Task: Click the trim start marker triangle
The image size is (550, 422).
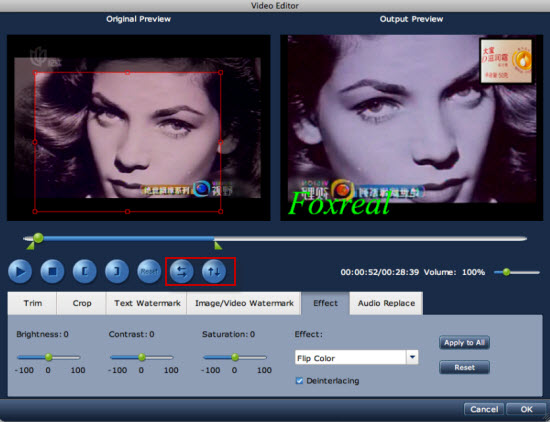Action: coord(31,246)
